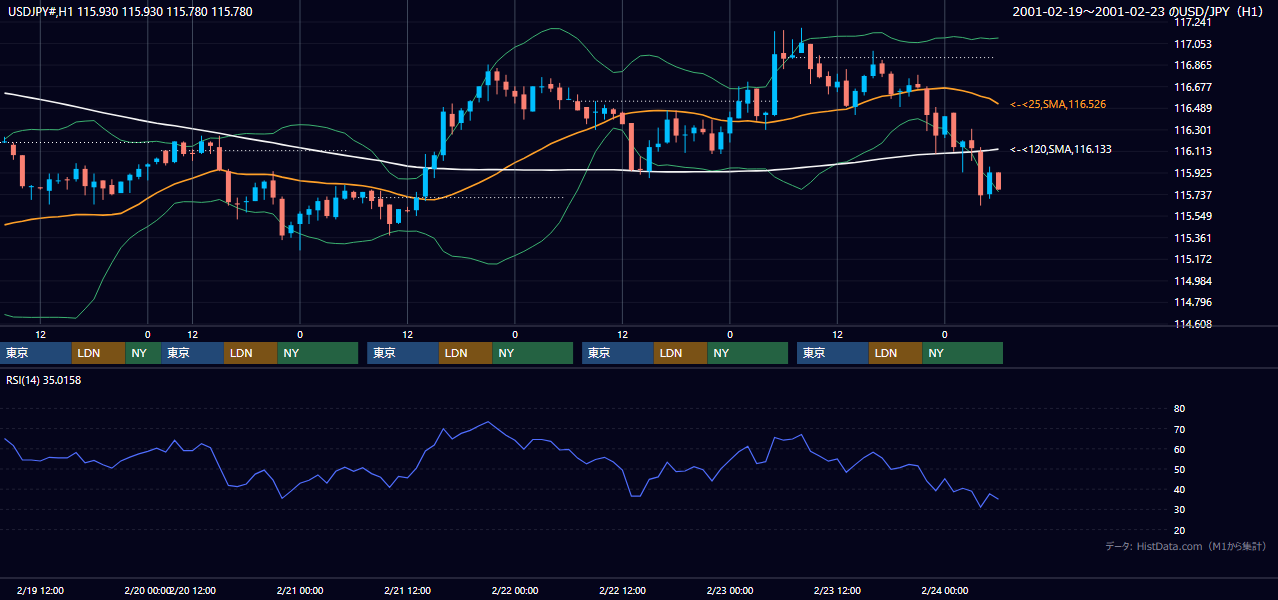The height and width of the screenshot is (600, 1278).
Task: Select the 120 SMA 116.133 label
Action: coord(1061,149)
